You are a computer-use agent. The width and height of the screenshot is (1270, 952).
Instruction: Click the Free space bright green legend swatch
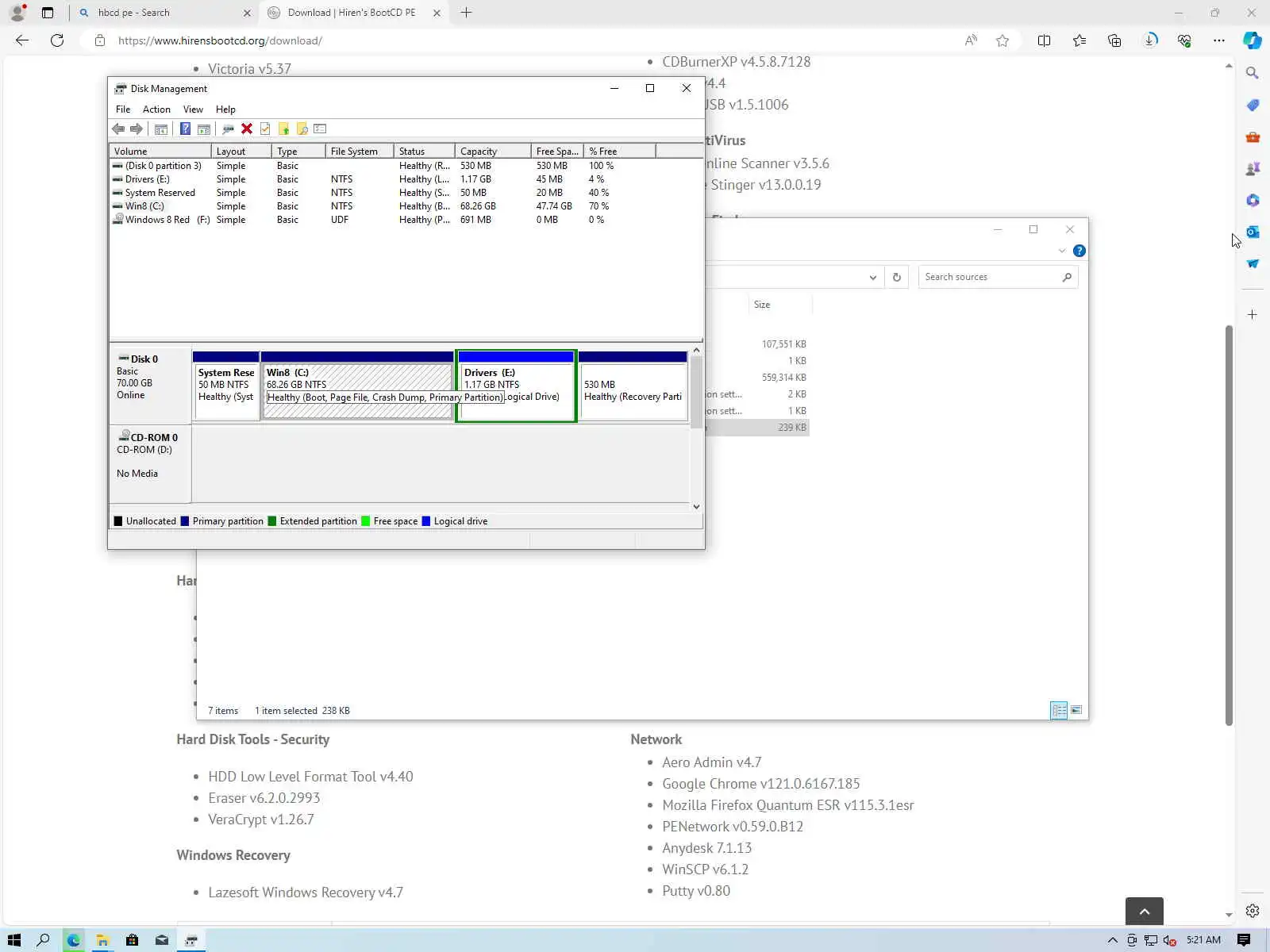[x=366, y=521]
